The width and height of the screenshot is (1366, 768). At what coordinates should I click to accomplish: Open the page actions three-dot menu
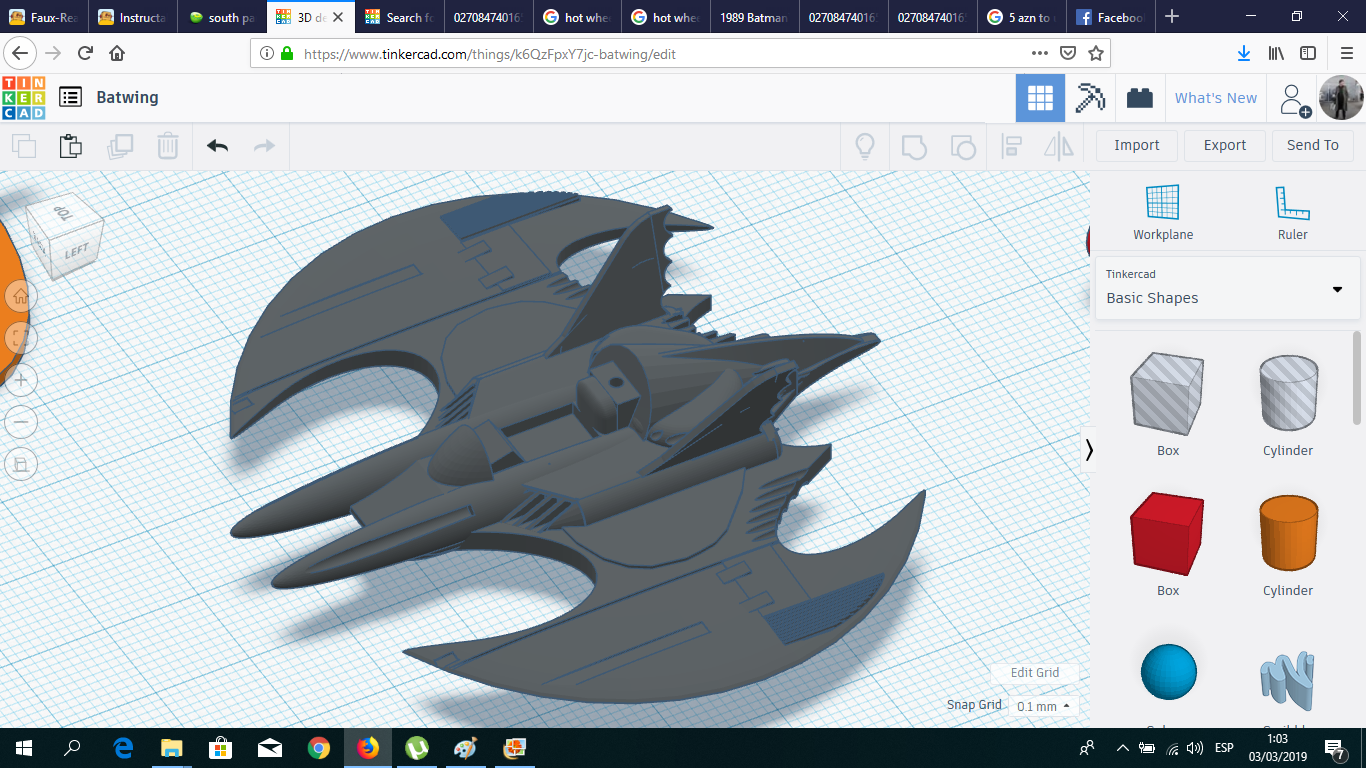pyautogui.click(x=1039, y=54)
